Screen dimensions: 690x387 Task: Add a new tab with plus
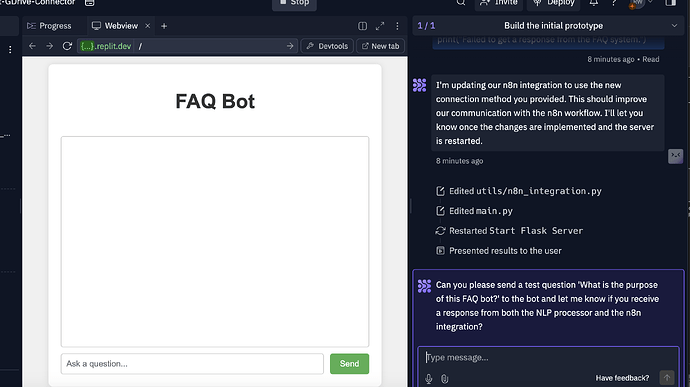click(x=164, y=26)
